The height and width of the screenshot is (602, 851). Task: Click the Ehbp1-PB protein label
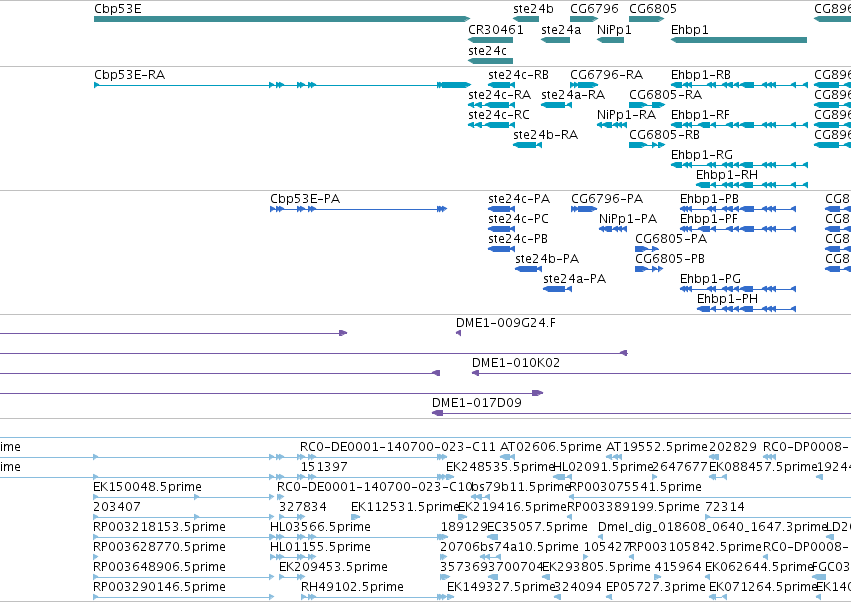pyautogui.click(x=709, y=199)
